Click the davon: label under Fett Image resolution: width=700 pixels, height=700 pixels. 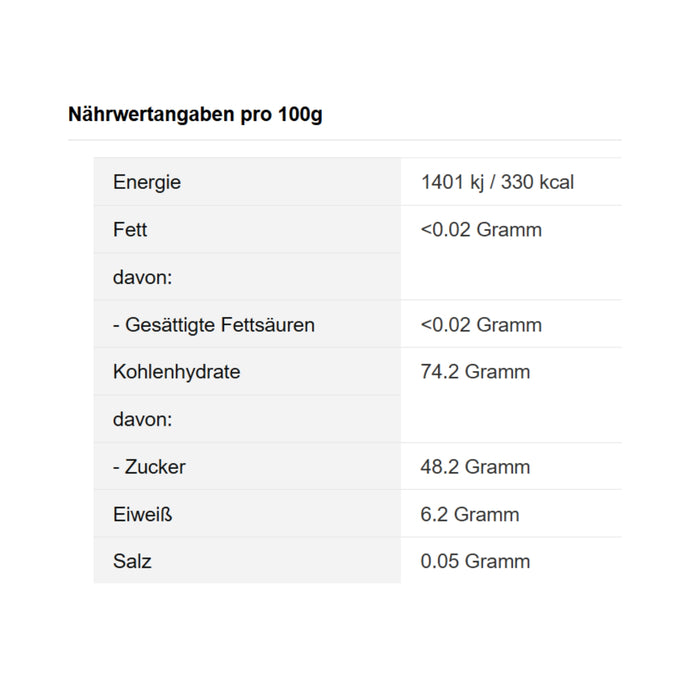(x=143, y=277)
